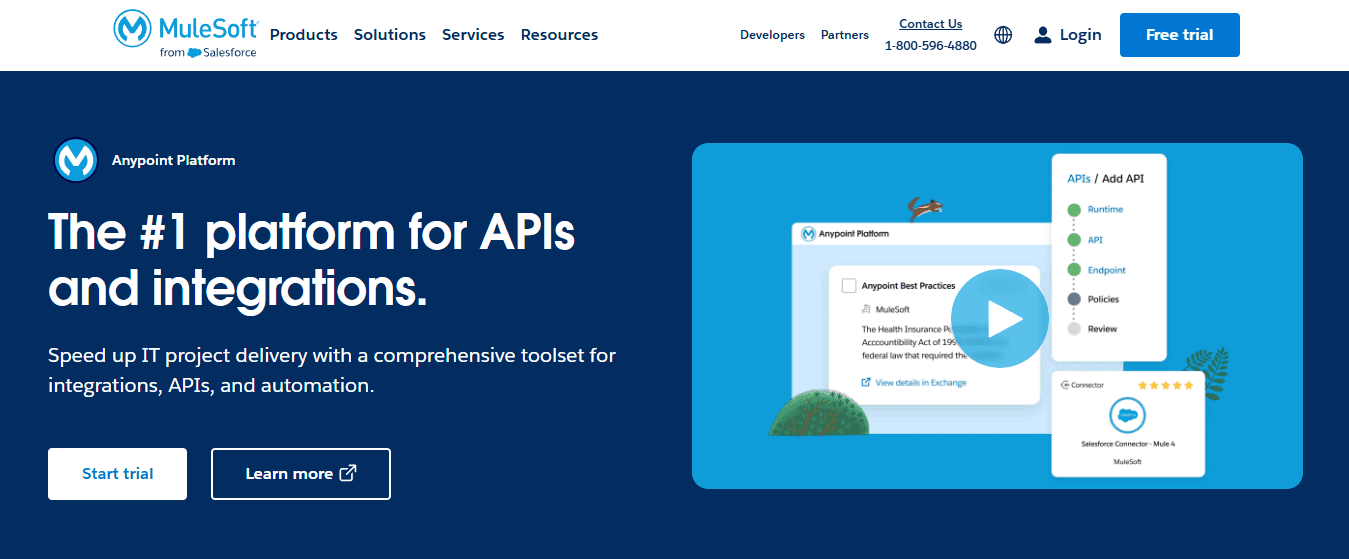Open the Products menu
This screenshot has width=1349, height=559.
pos(304,35)
